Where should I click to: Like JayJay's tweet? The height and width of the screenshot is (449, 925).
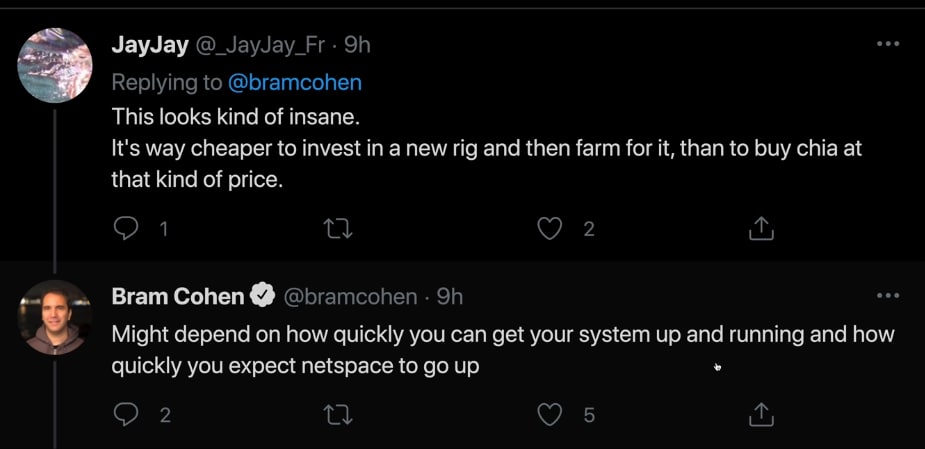[549, 229]
